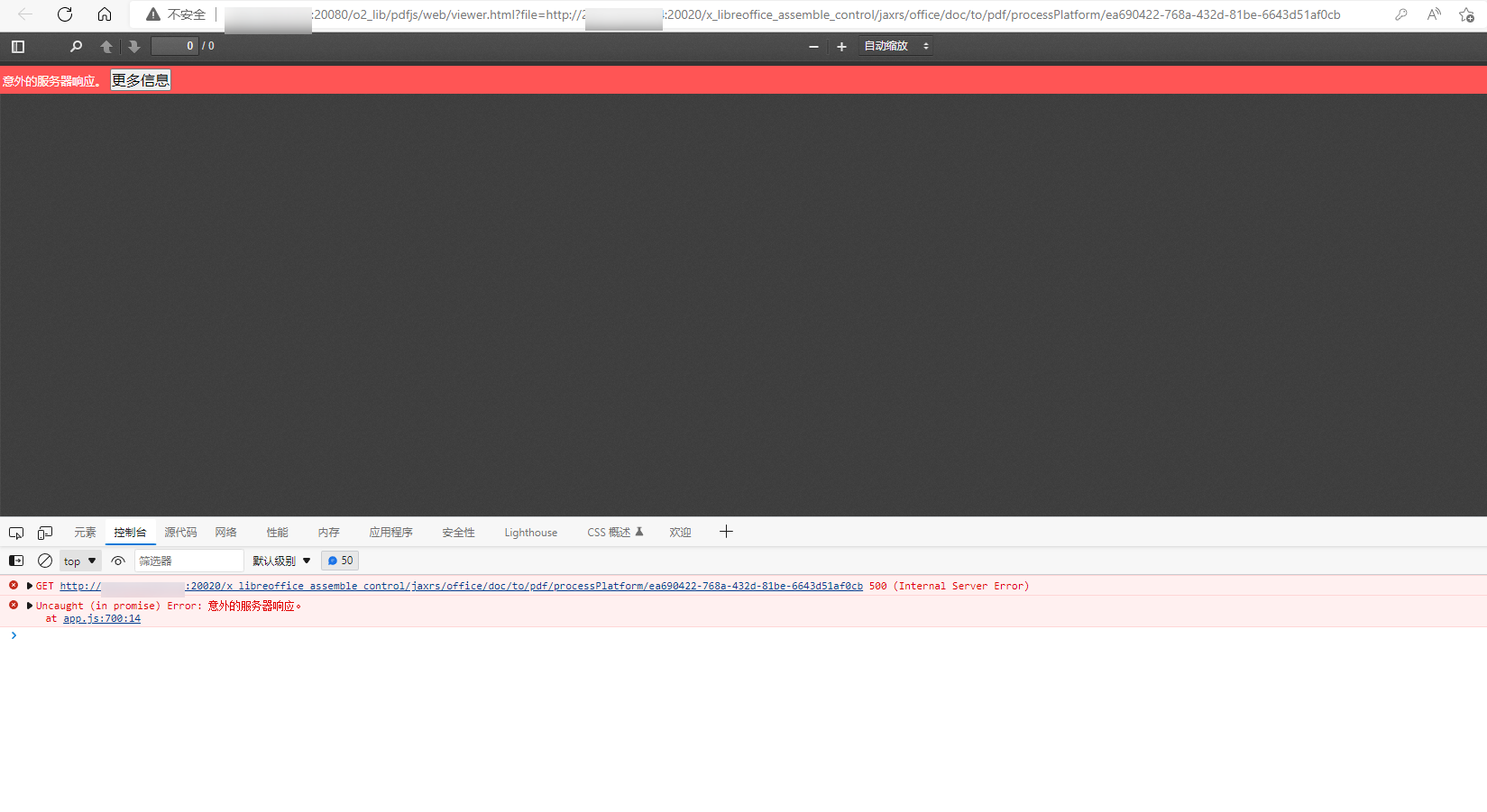Viewport: 1487px width, 812px height.
Task: Open the top context dropdown
Action: point(80,561)
